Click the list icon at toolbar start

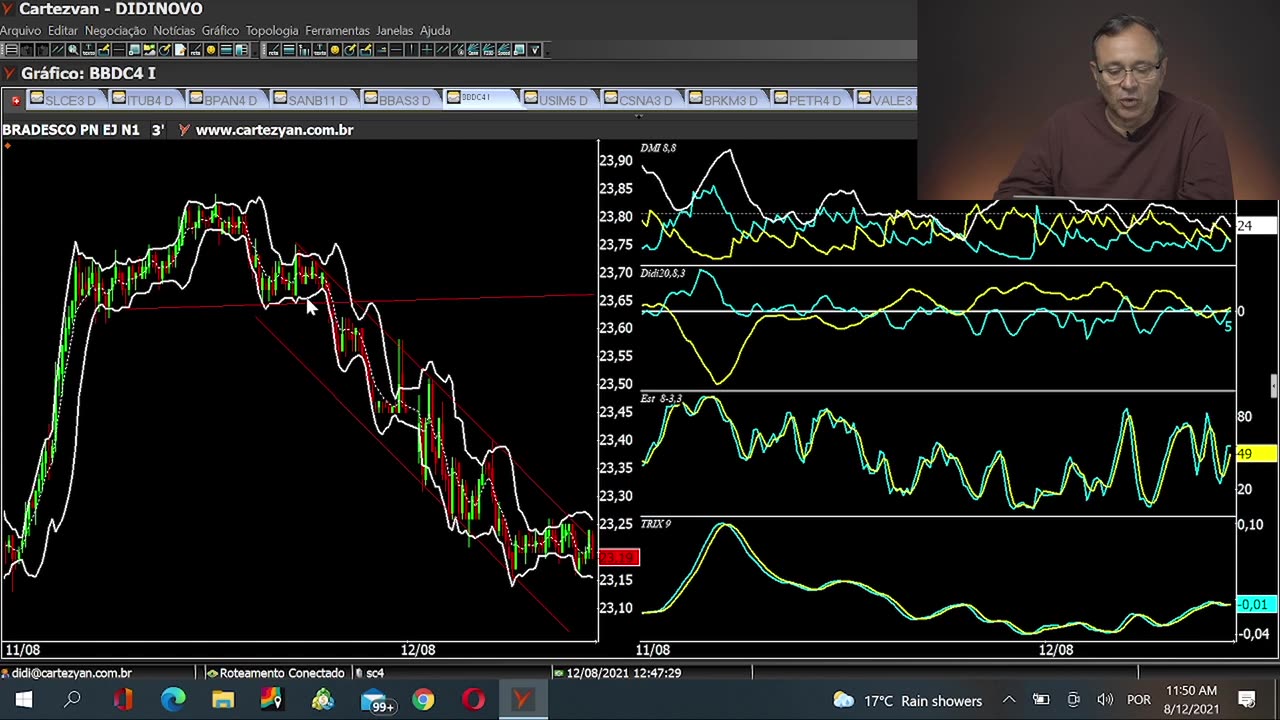(x=12, y=50)
